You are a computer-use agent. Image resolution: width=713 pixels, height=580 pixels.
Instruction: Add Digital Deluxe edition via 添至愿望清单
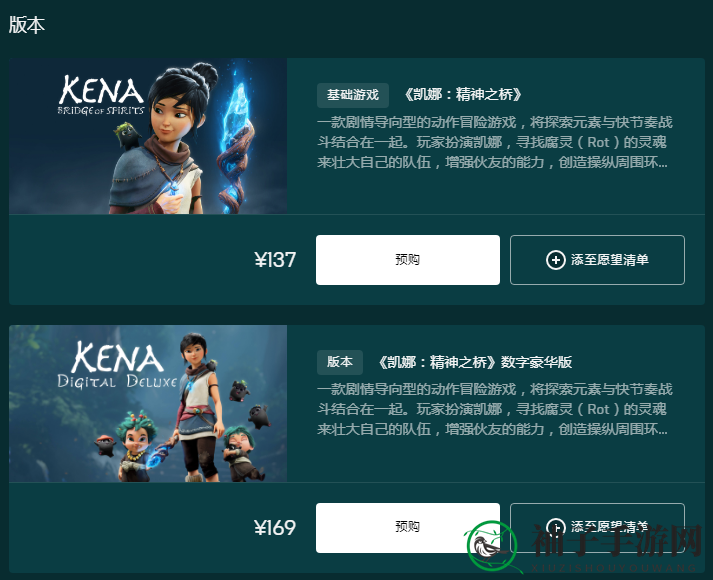click(597, 528)
